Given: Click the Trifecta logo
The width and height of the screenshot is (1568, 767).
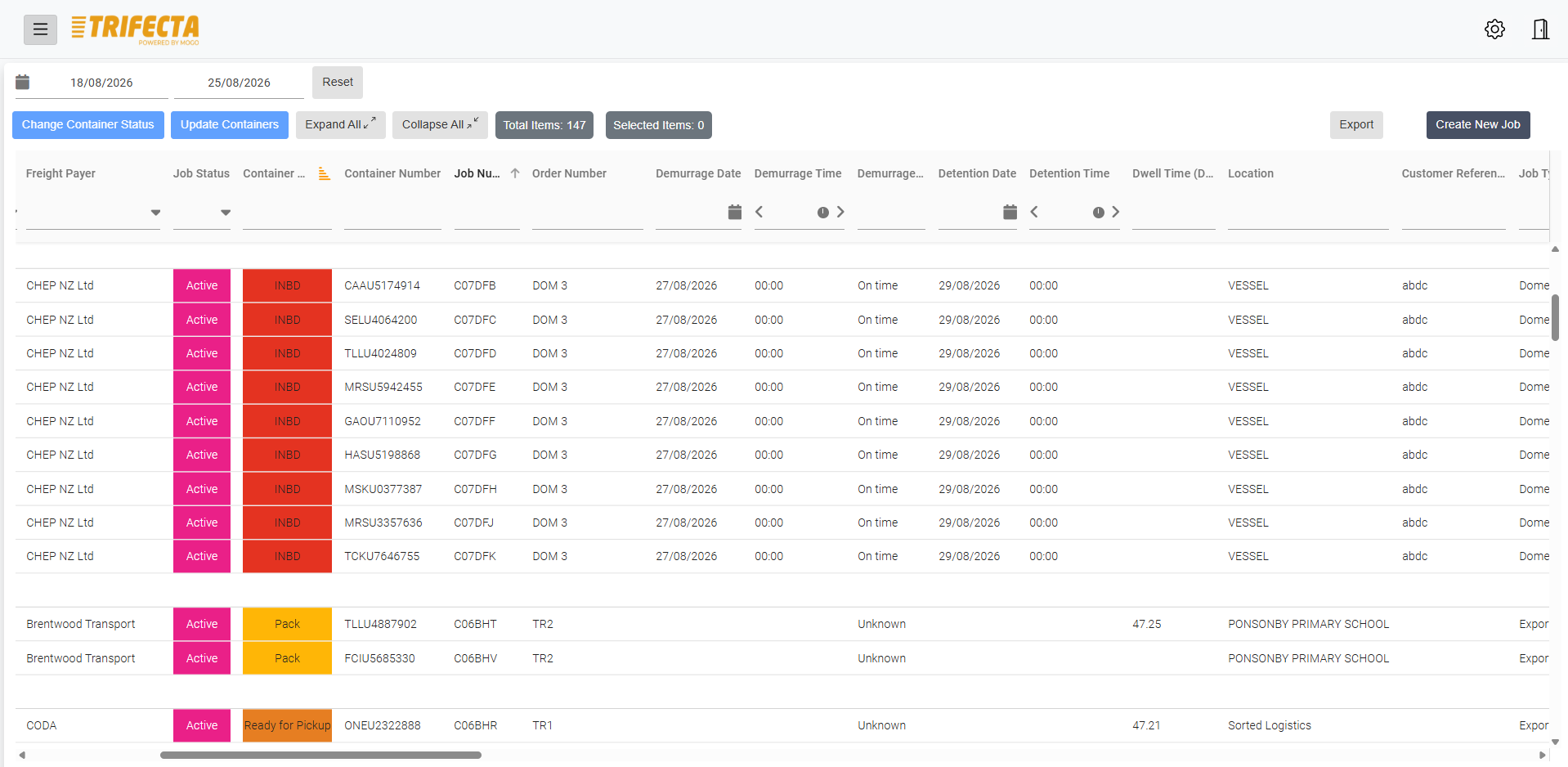Looking at the screenshot, I should pyautogui.click(x=135, y=29).
